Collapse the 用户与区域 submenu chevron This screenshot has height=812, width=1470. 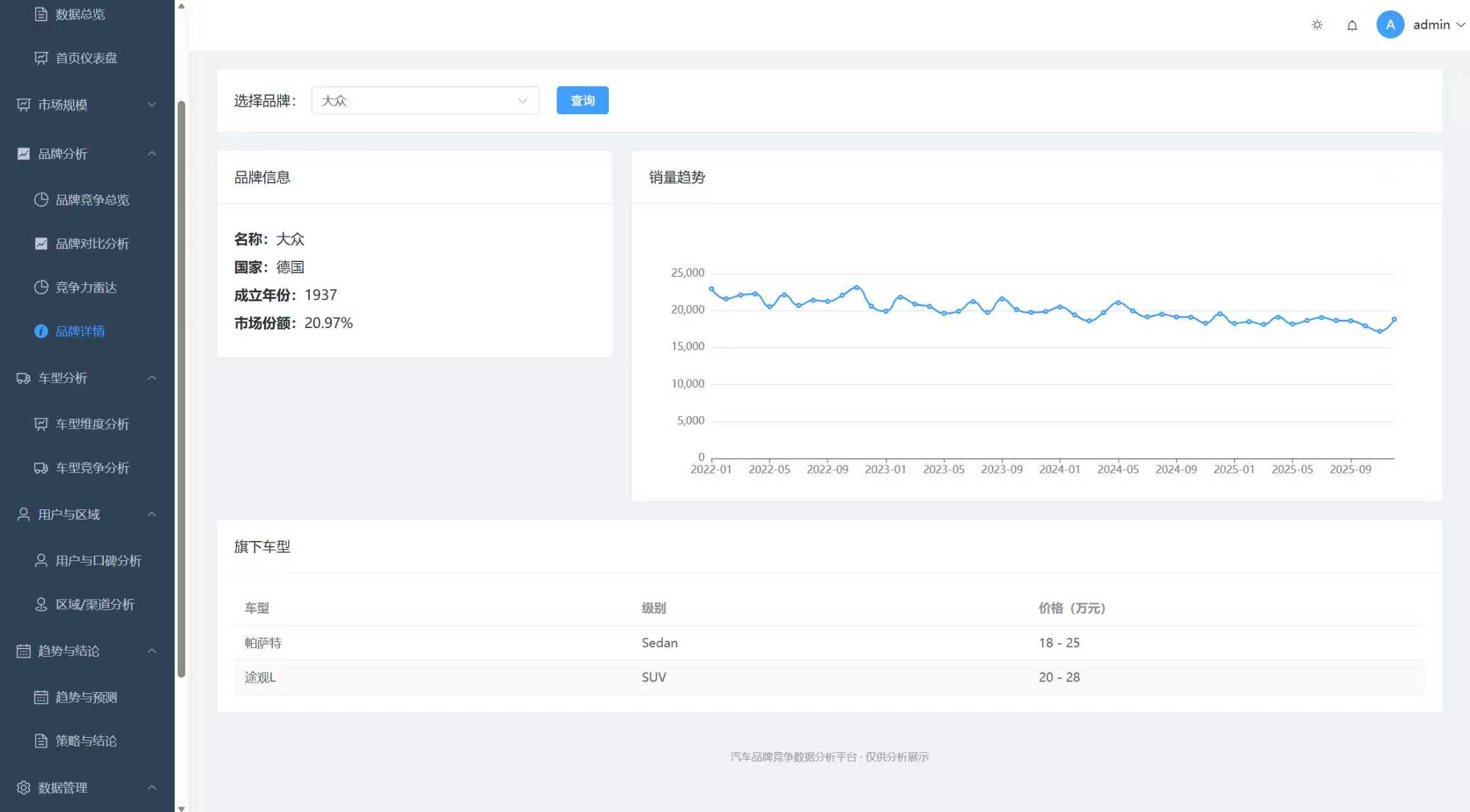(x=152, y=514)
